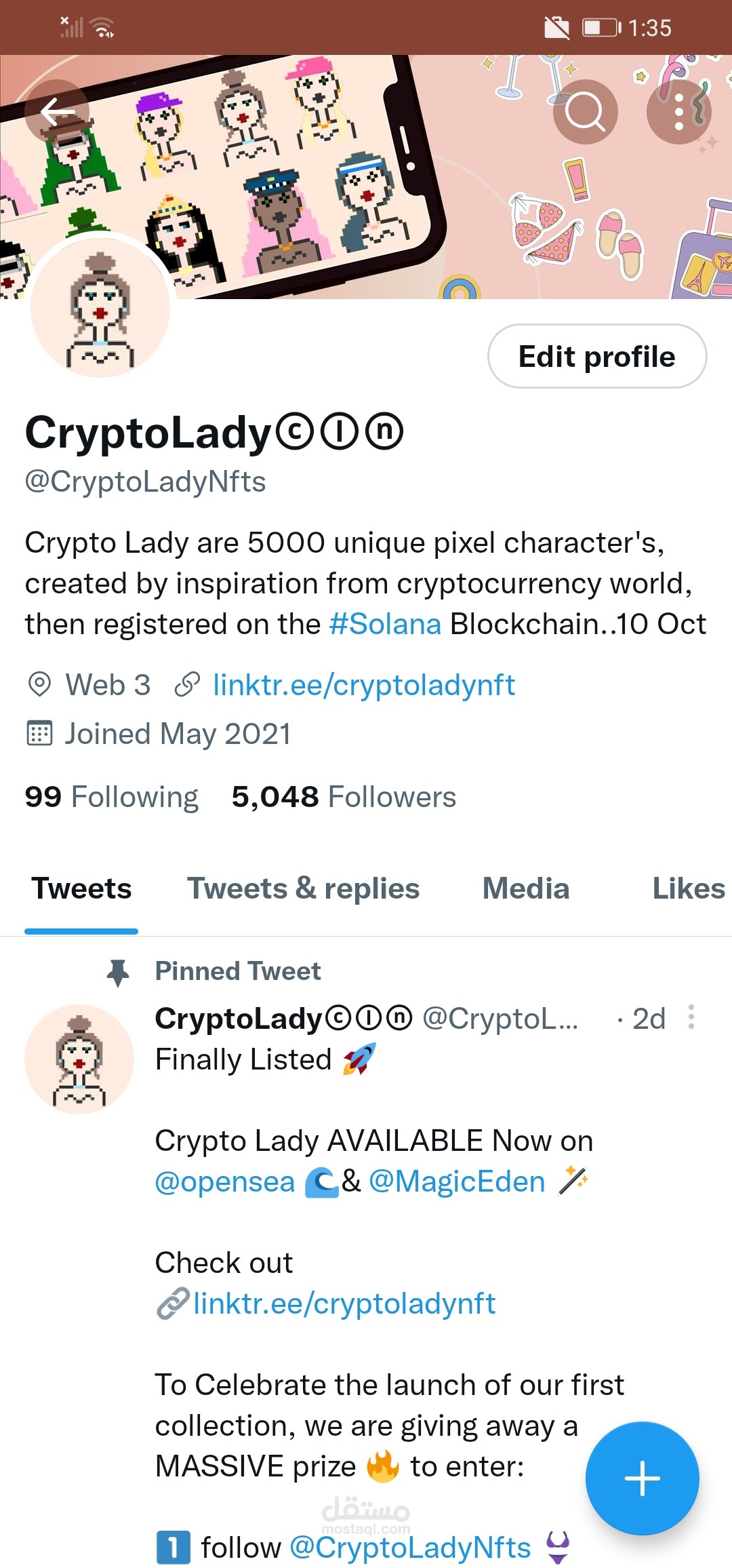Click the Edit profile button
732x1568 pixels.
597,356
